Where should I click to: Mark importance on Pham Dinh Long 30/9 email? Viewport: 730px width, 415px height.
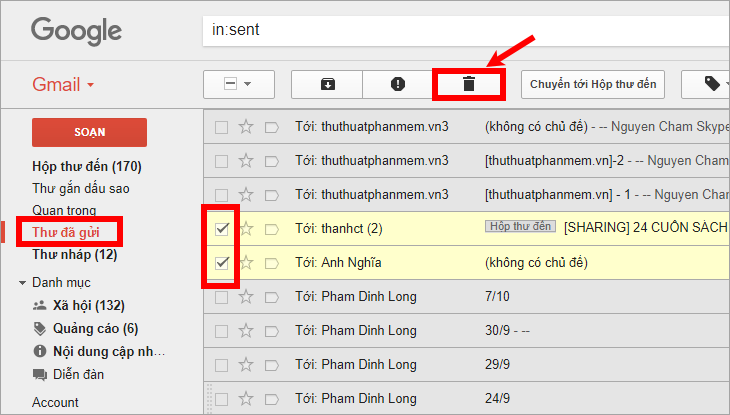point(271,331)
